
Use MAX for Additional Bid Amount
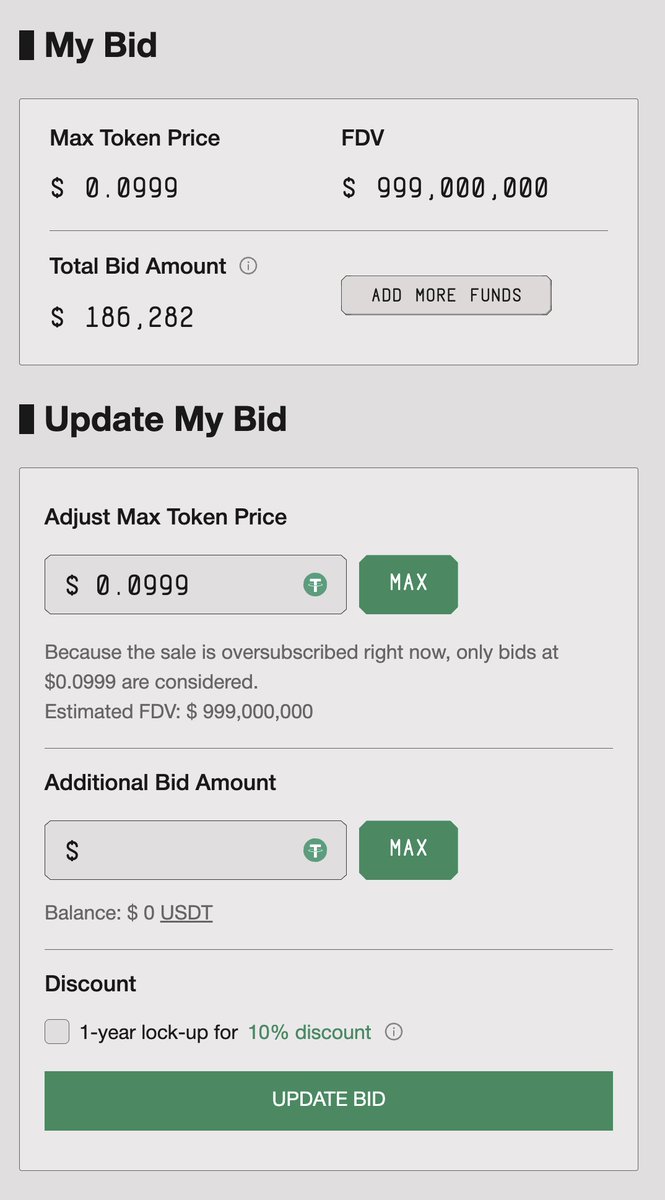click(409, 850)
